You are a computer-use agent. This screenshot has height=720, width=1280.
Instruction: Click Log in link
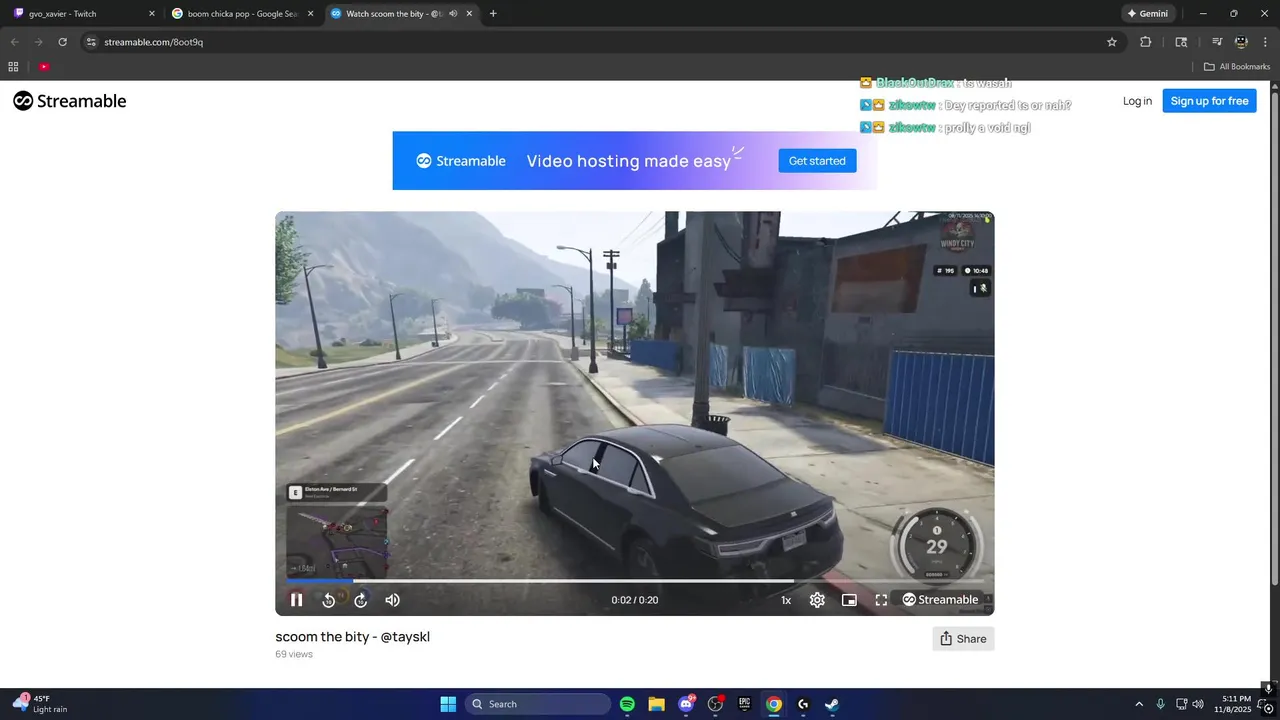pyautogui.click(x=1137, y=101)
